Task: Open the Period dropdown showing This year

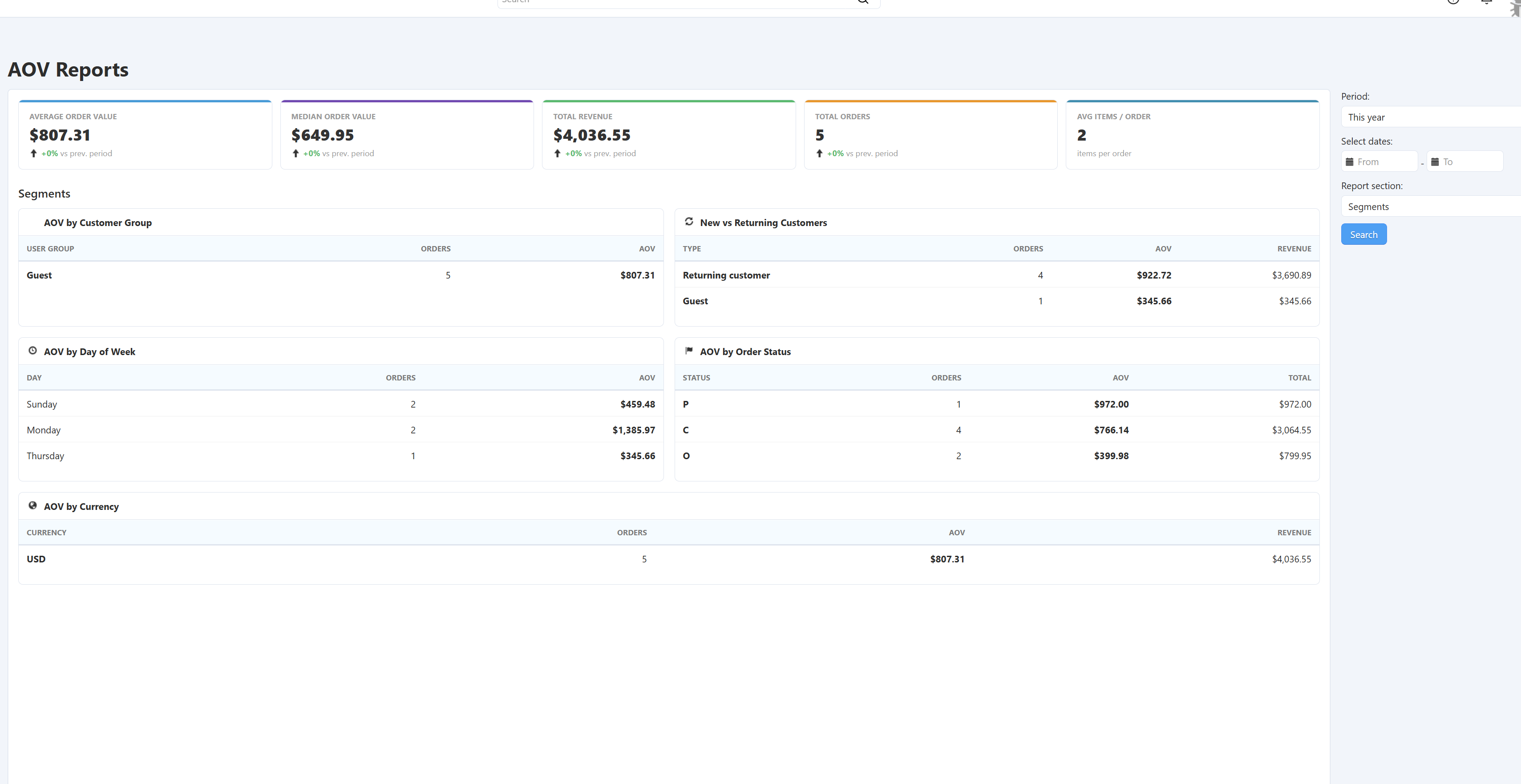Action: pyautogui.click(x=1429, y=117)
